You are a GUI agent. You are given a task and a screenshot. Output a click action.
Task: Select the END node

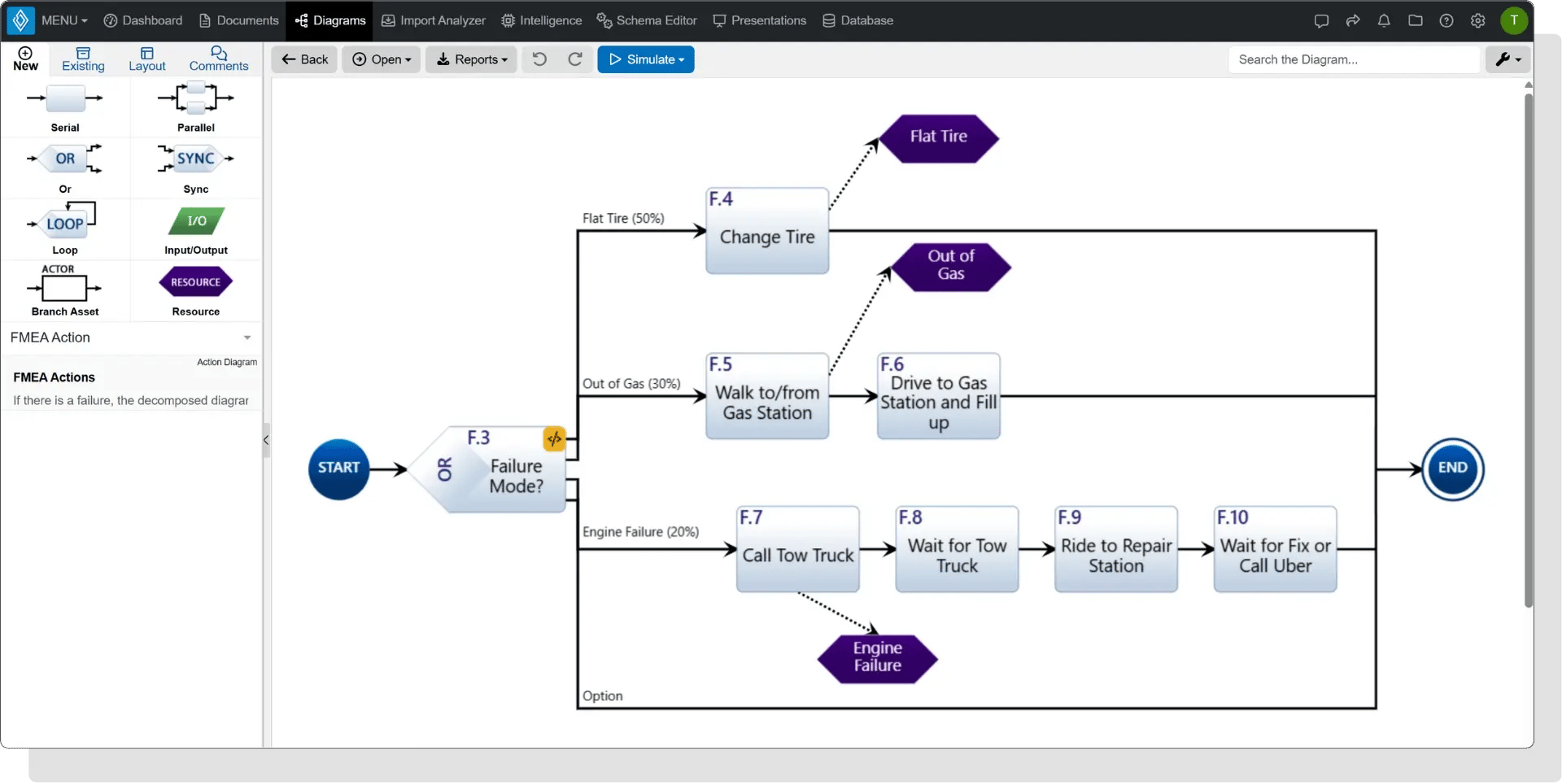[x=1453, y=469]
